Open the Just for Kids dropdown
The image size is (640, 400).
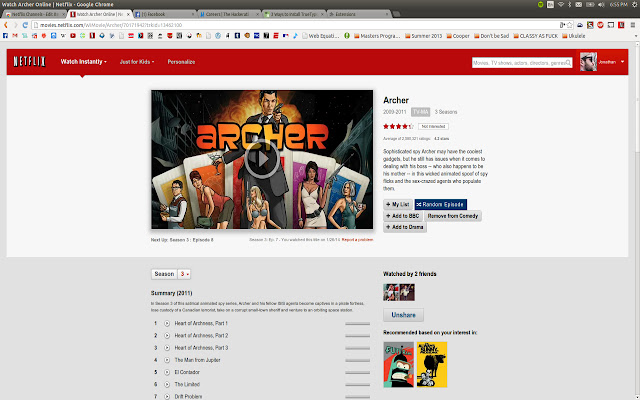[137, 62]
